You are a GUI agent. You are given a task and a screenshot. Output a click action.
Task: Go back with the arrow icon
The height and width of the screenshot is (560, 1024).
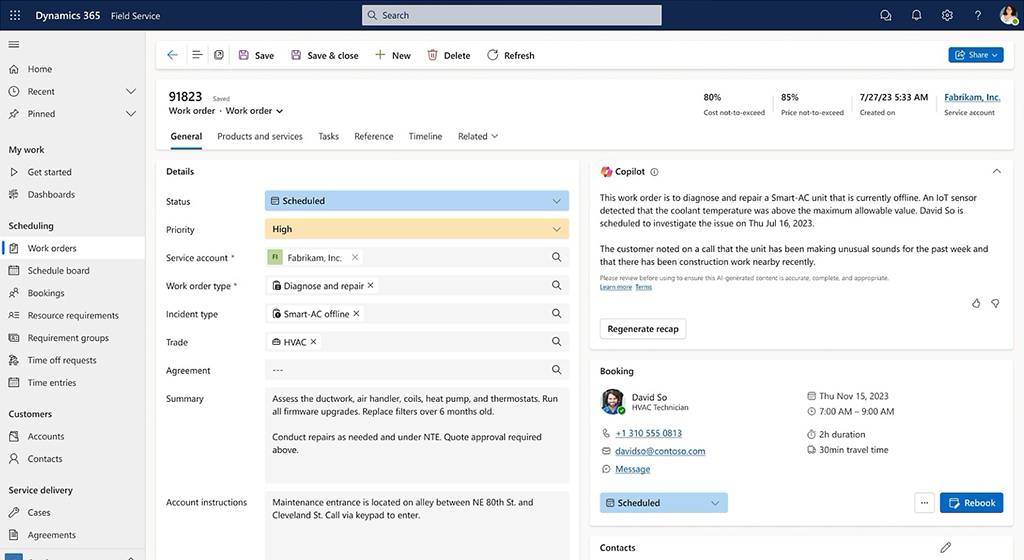click(172, 55)
